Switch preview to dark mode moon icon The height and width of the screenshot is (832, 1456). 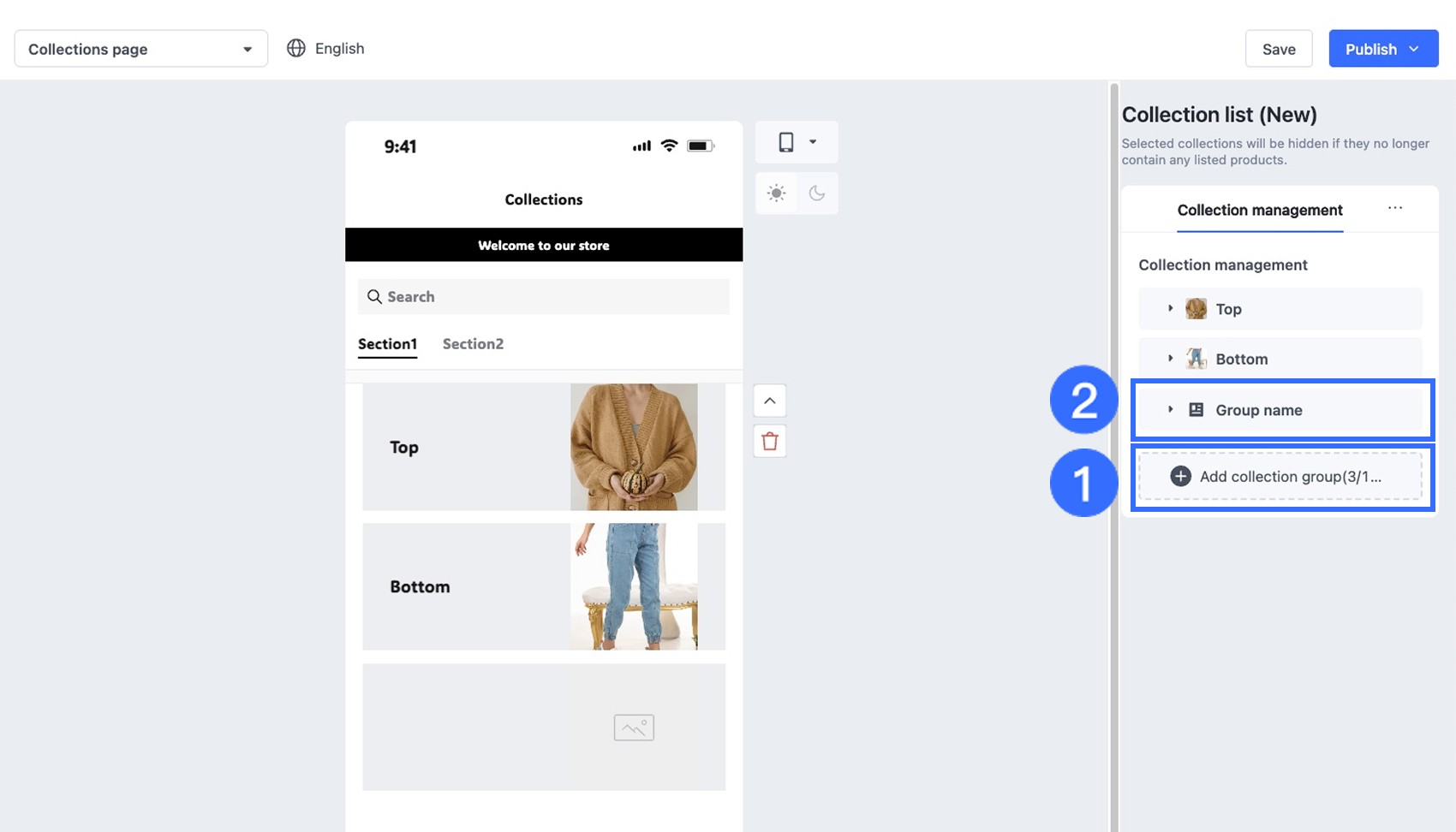pyautogui.click(x=817, y=193)
